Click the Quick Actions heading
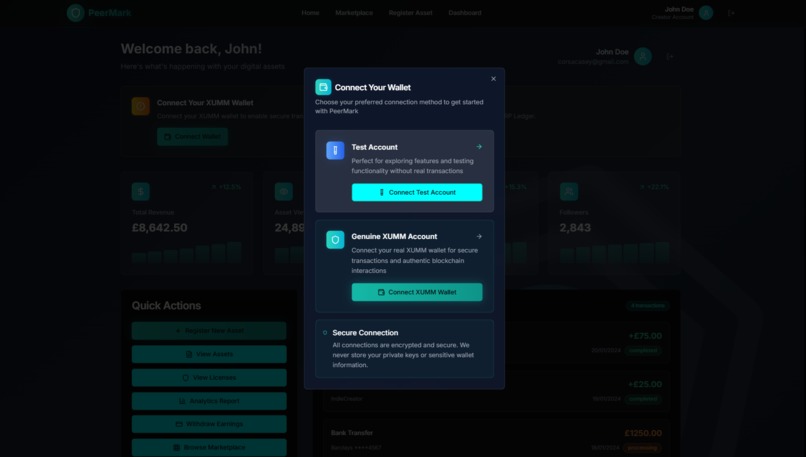The image size is (806, 457). pos(166,305)
